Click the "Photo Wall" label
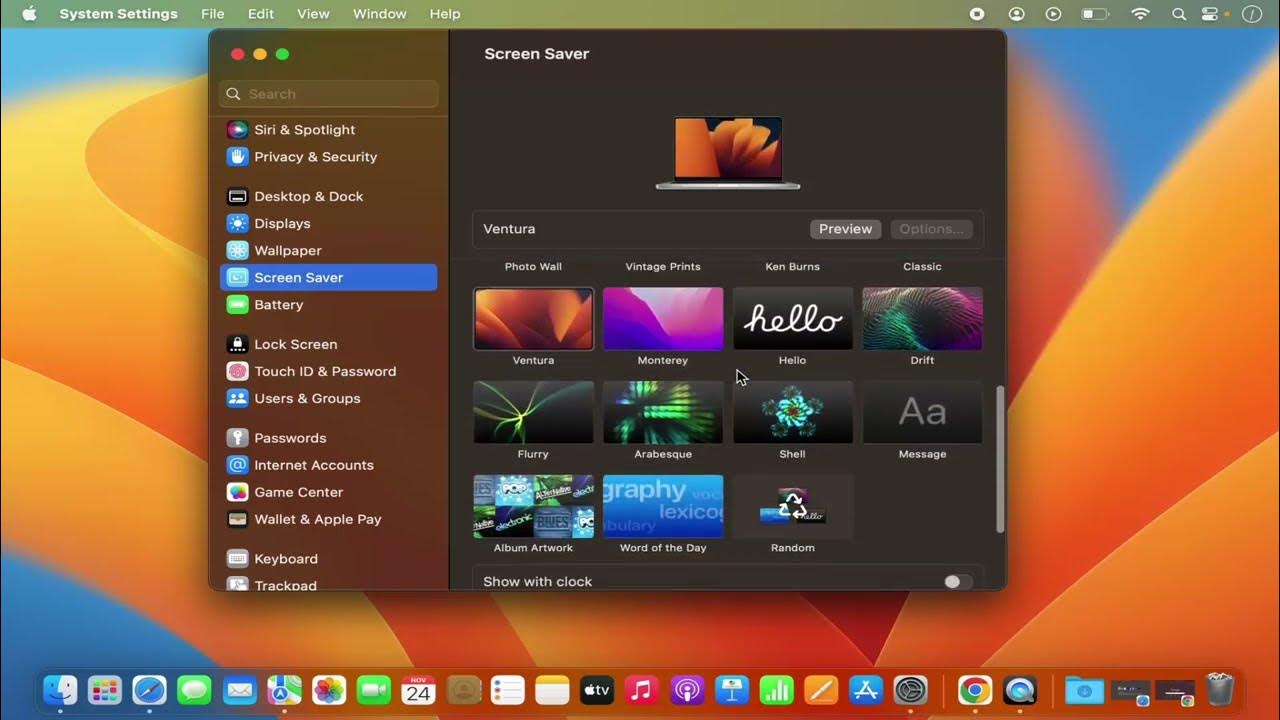 click(x=533, y=267)
